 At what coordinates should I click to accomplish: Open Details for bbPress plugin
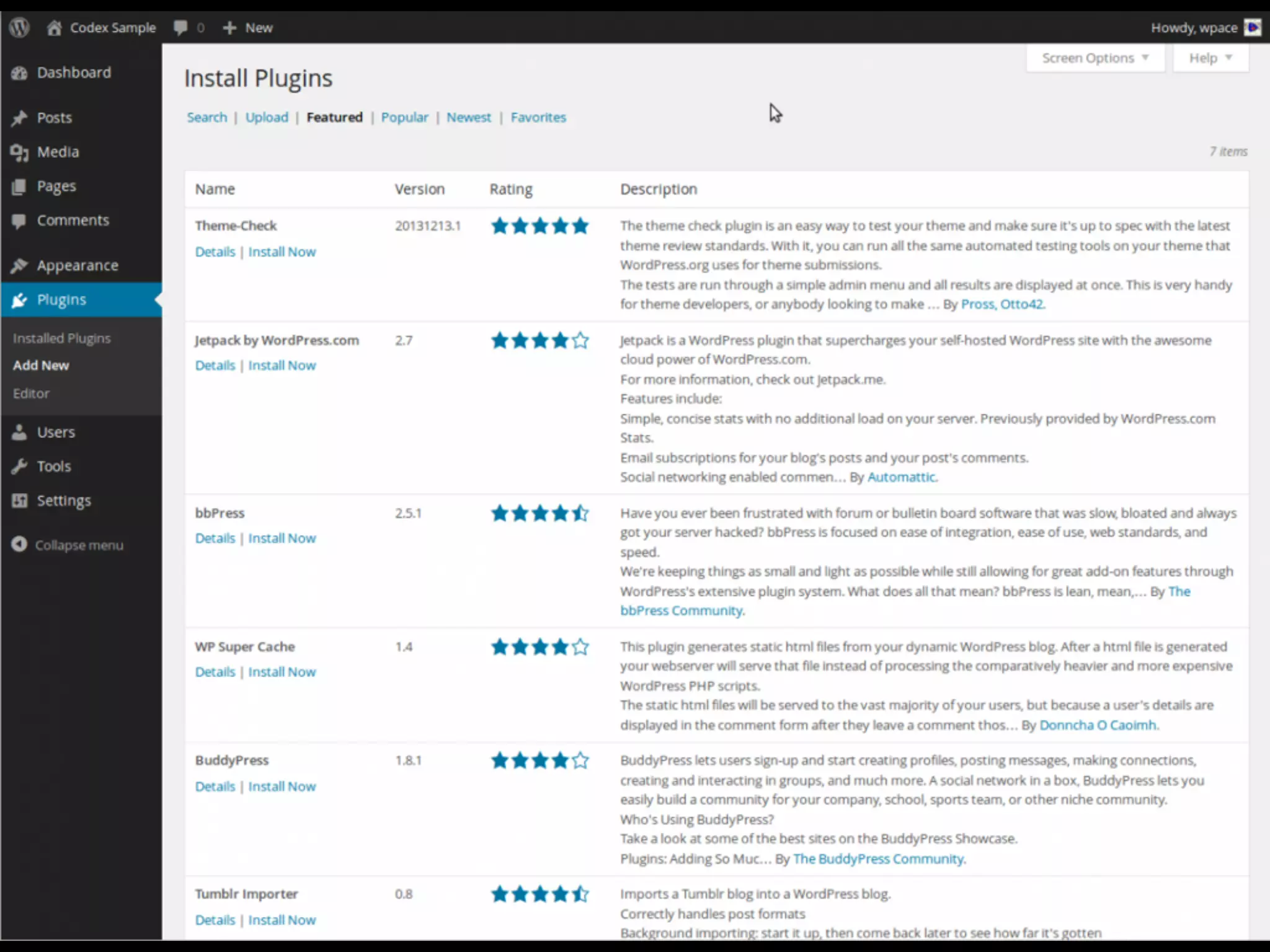coord(215,538)
